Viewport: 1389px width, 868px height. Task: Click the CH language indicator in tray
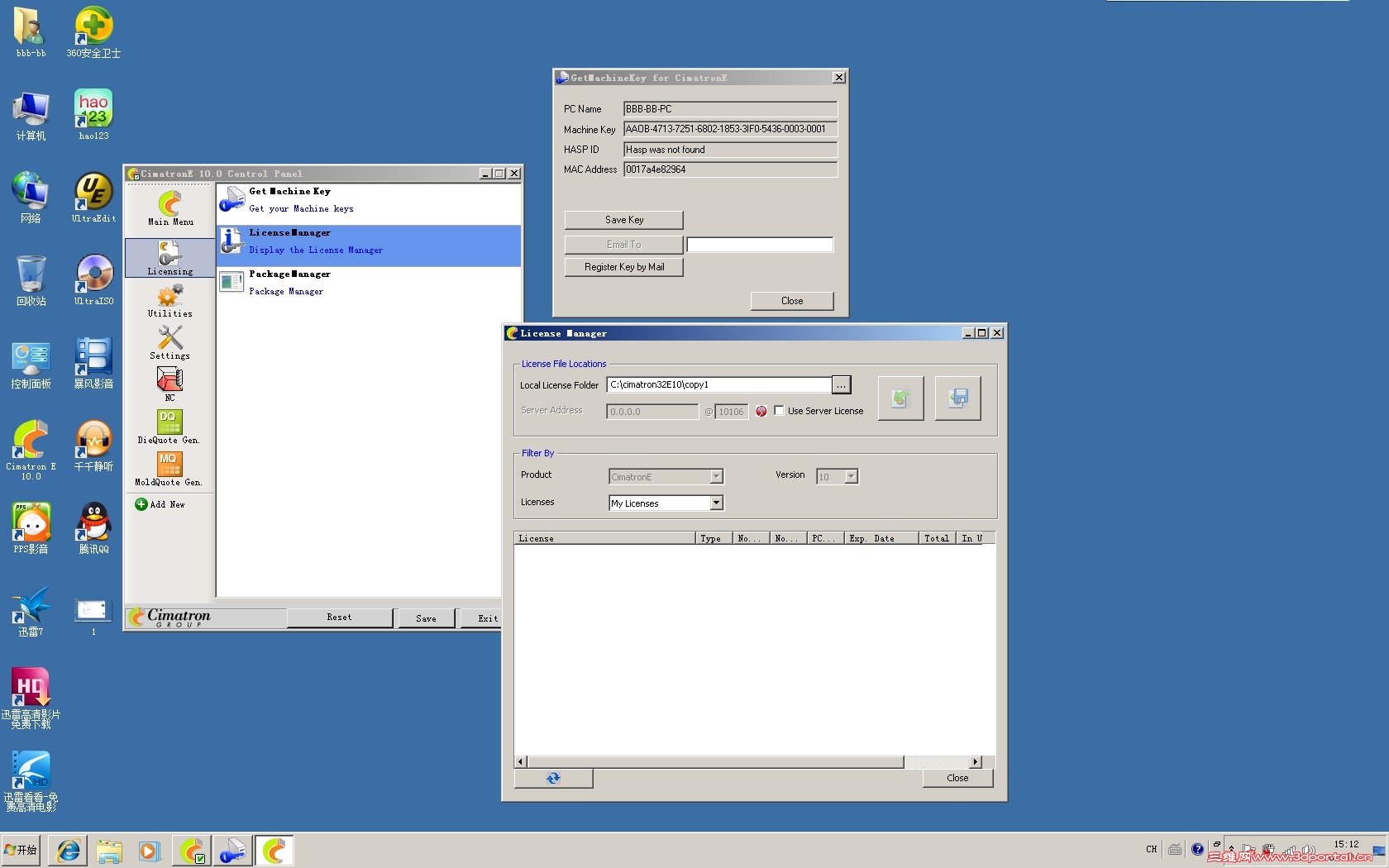[1152, 849]
